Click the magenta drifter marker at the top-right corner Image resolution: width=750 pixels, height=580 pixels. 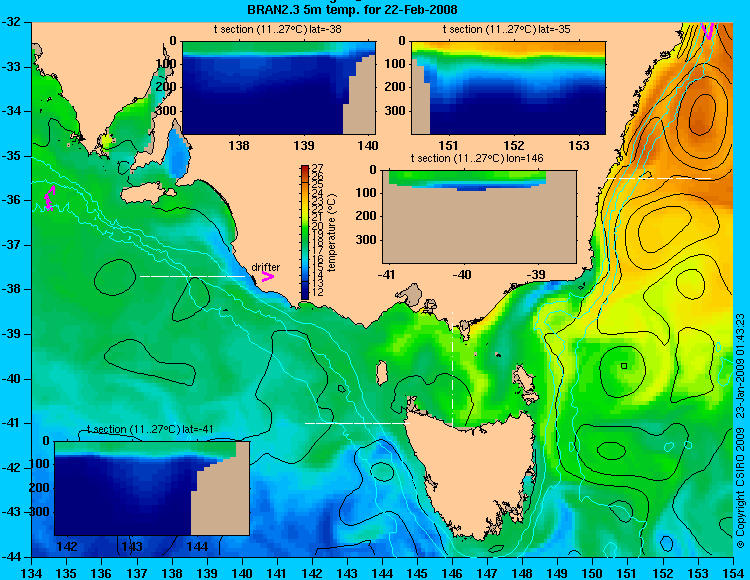[x=707, y=31]
